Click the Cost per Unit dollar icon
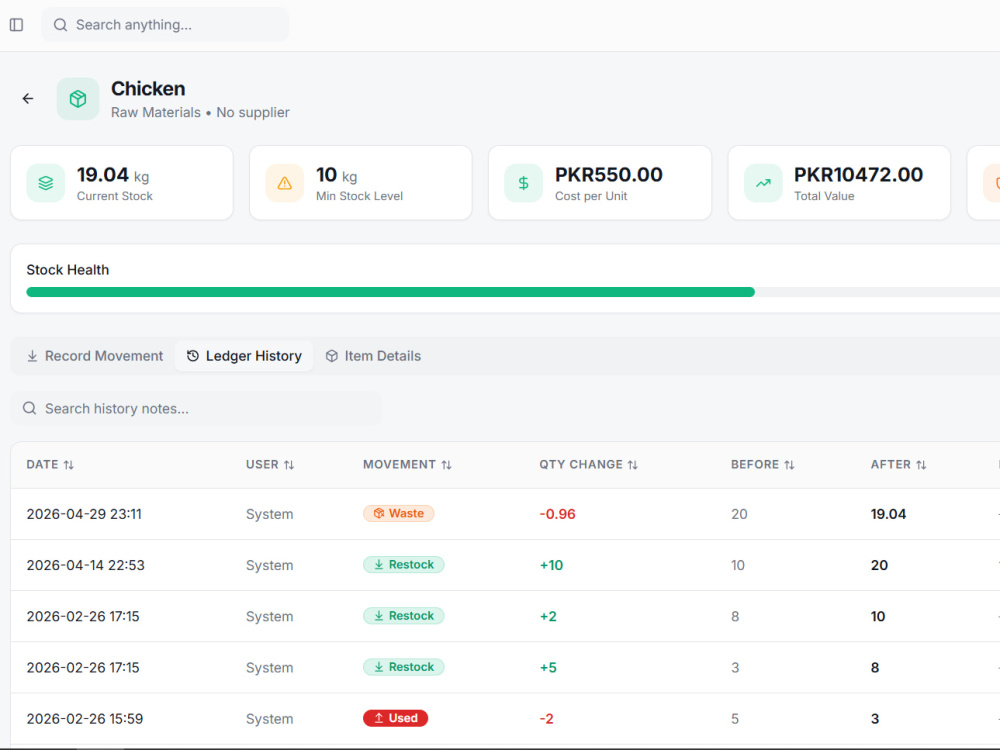This screenshot has width=1000, height=750. tap(524, 183)
